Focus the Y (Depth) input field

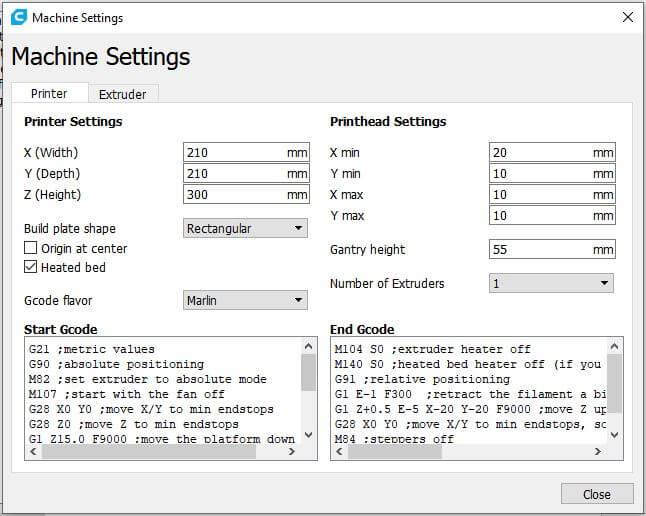click(234, 174)
